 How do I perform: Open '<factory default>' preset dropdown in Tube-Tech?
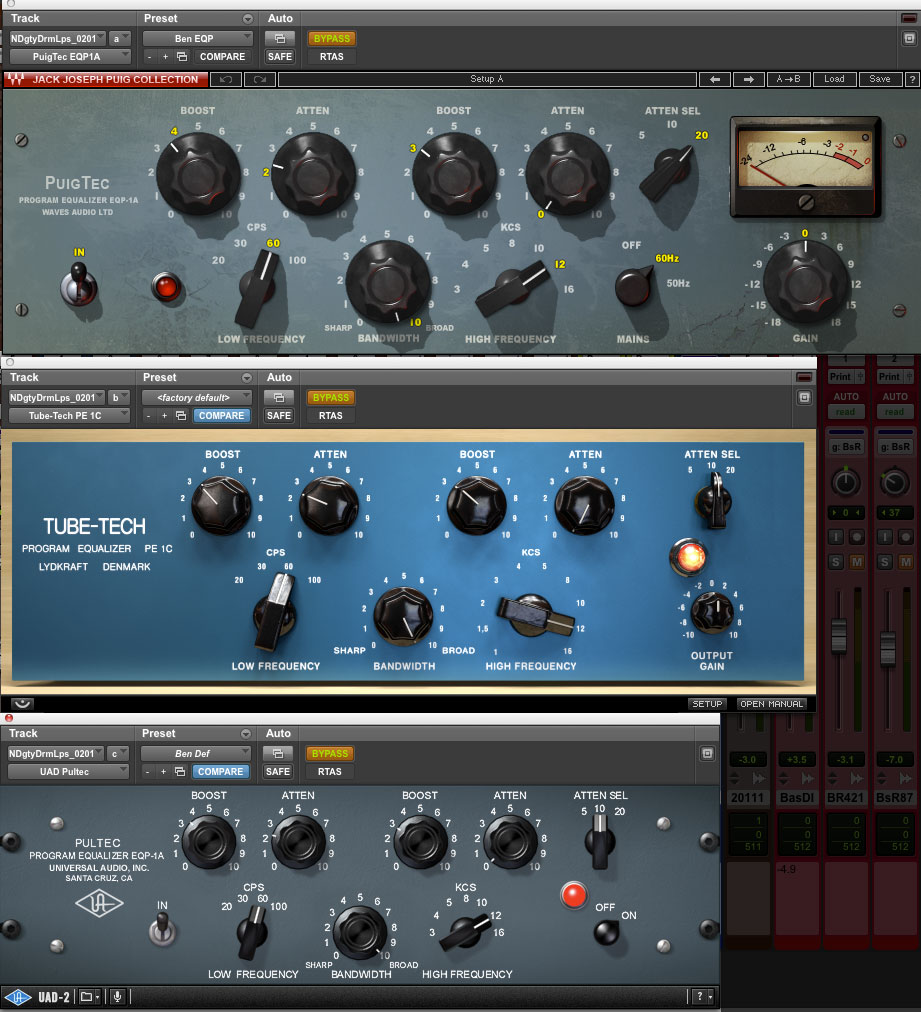[x=197, y=398]
